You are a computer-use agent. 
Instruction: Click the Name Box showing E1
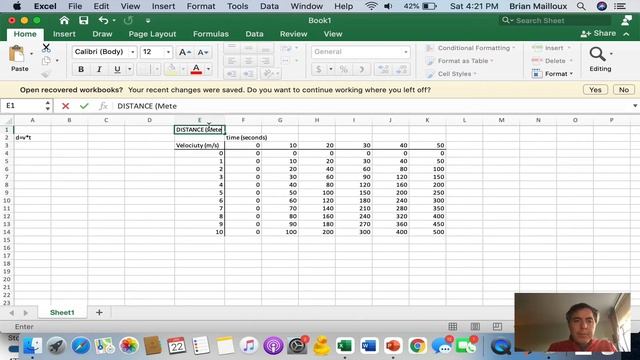coord(23,106)
